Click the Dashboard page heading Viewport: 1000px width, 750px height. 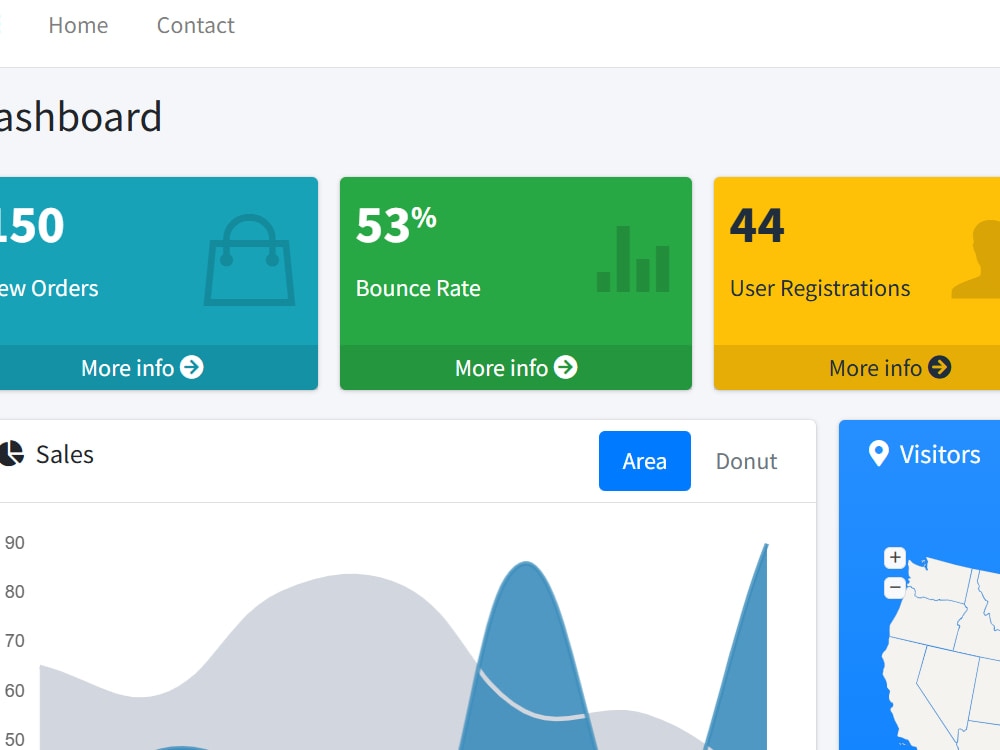[x=80, y=117]
